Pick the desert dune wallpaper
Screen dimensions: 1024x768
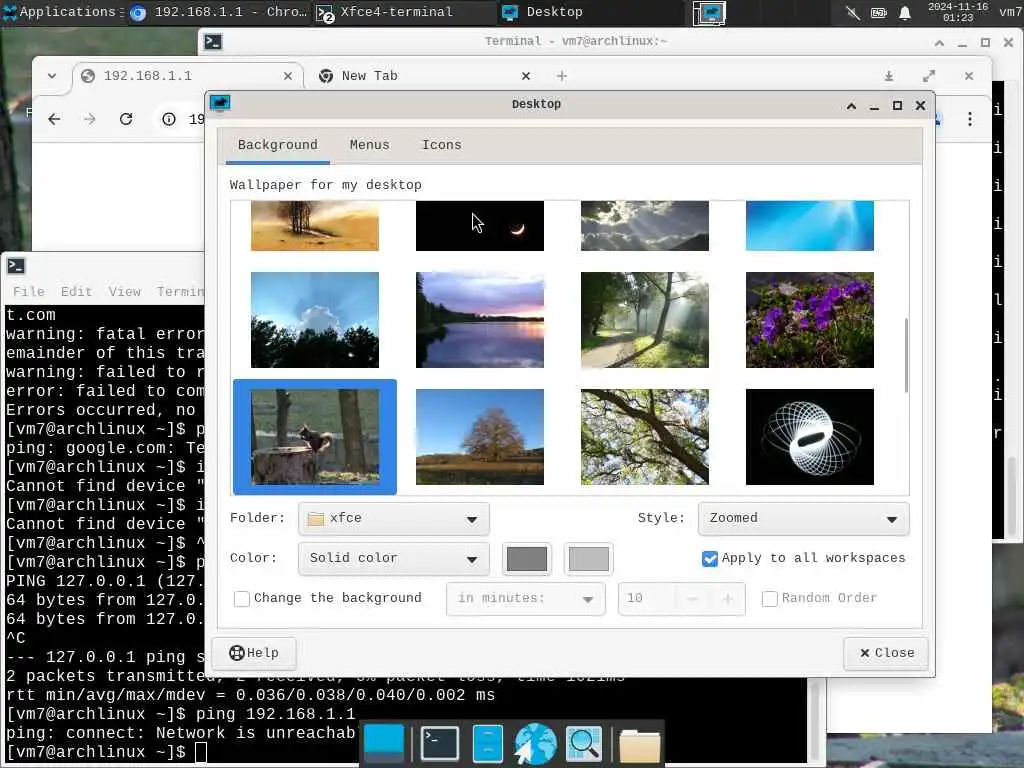point(315,226)
